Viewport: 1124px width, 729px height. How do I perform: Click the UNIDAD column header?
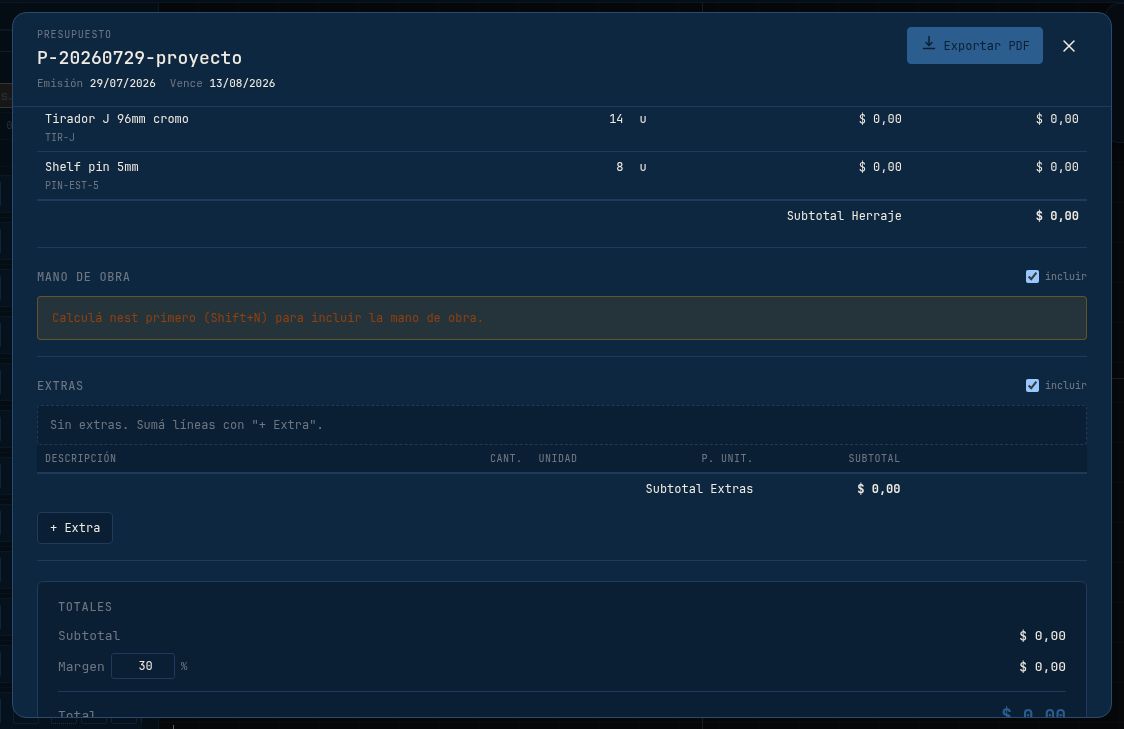[x=558, y=459]
